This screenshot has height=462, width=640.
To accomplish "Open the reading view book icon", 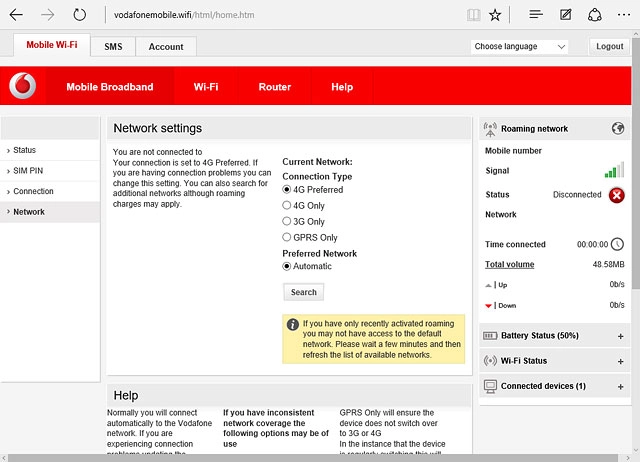I will (473, 16).
